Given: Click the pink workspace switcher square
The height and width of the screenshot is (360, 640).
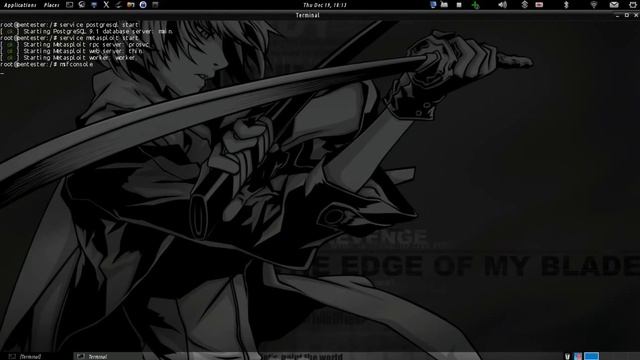Looking at the screenshot, I should pyautogui.click(x=578, y=356).
